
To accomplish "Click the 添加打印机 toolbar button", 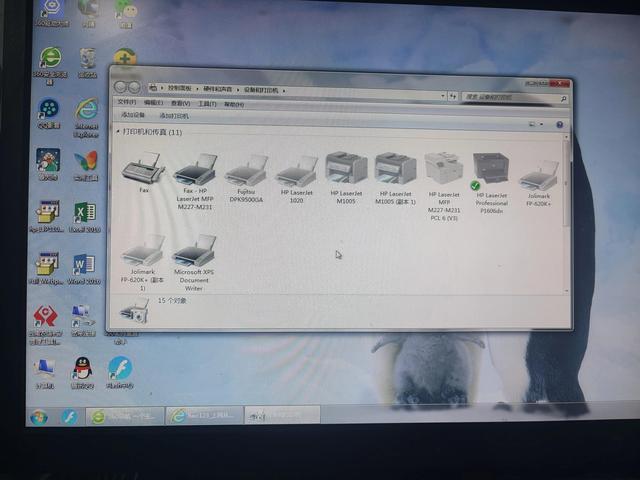I will click(174, 116).
